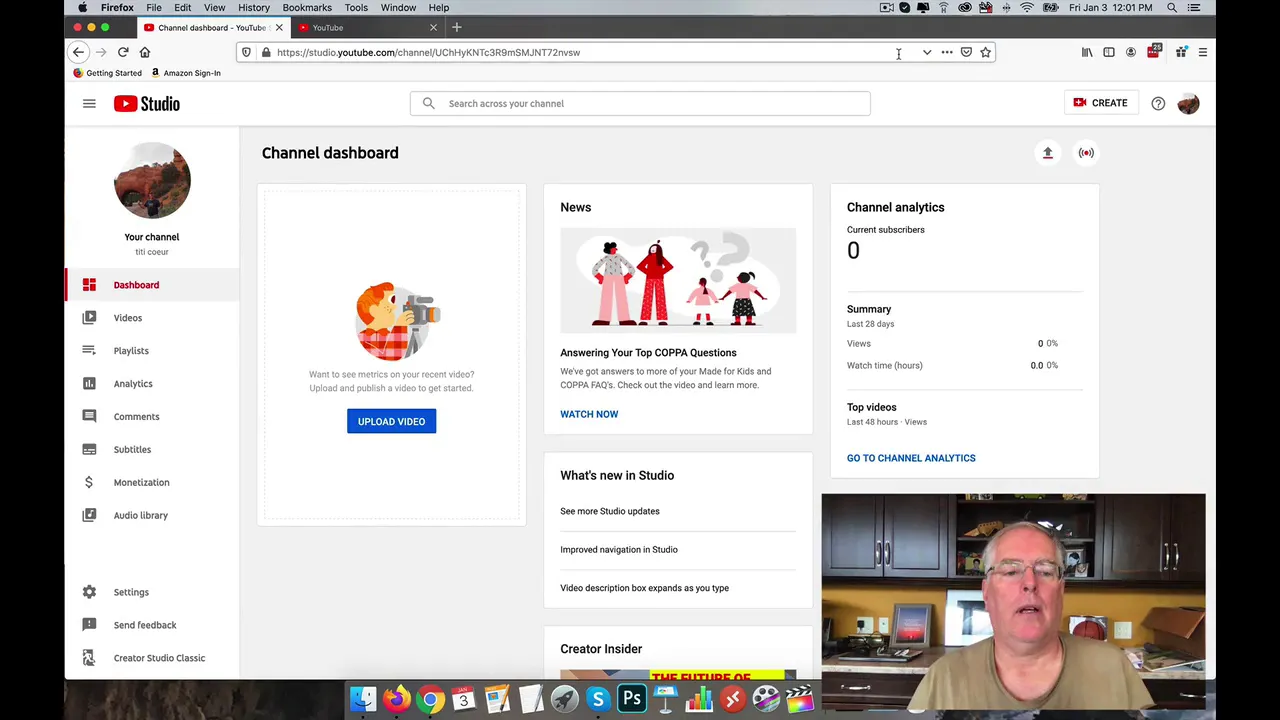The height and width of the screenshot is (720, 1280).
Task: Click the Amazon Sign-In bookmark
Action: coord(186,73)
